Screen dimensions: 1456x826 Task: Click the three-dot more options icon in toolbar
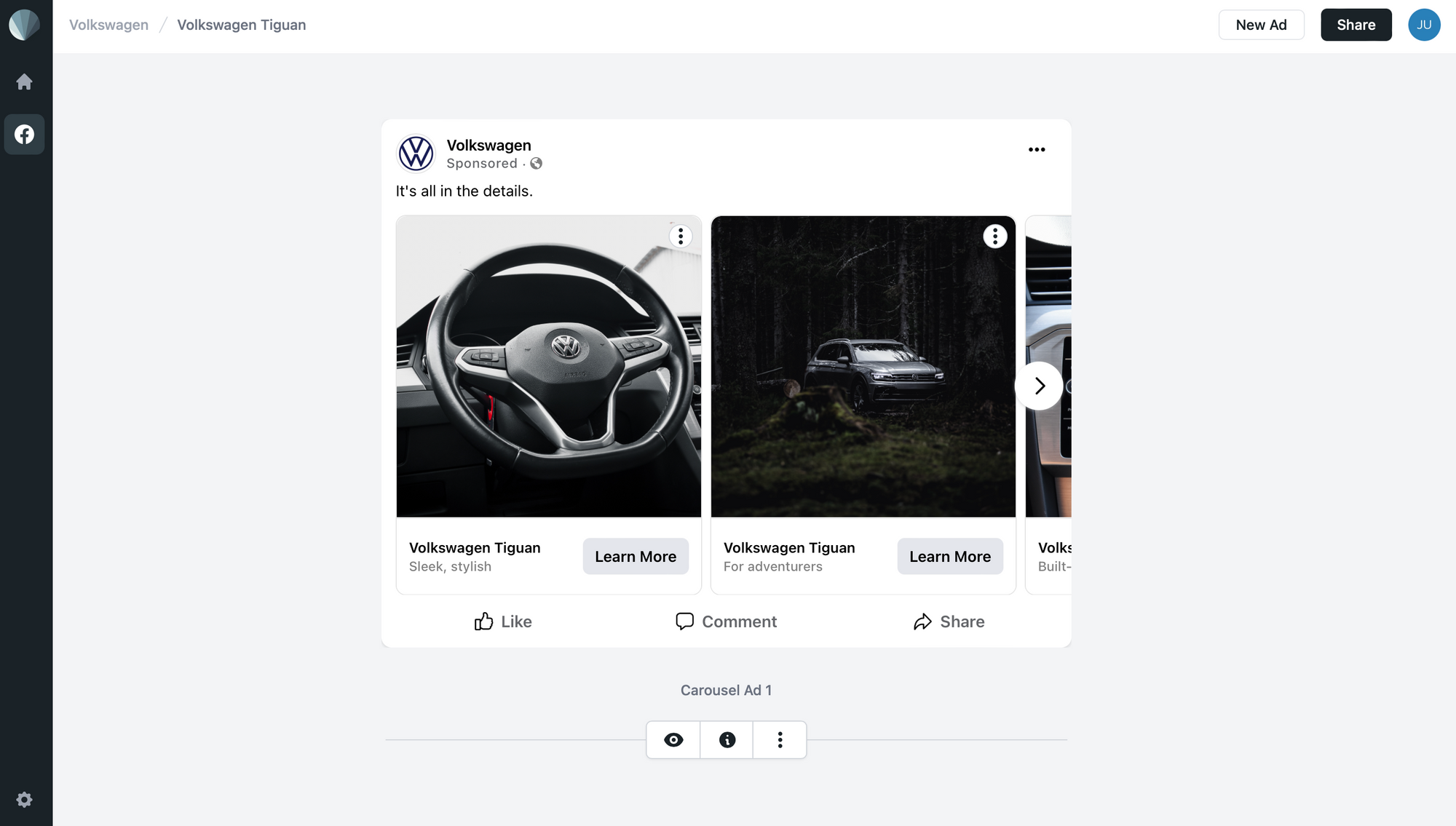[x=779, y=740]
